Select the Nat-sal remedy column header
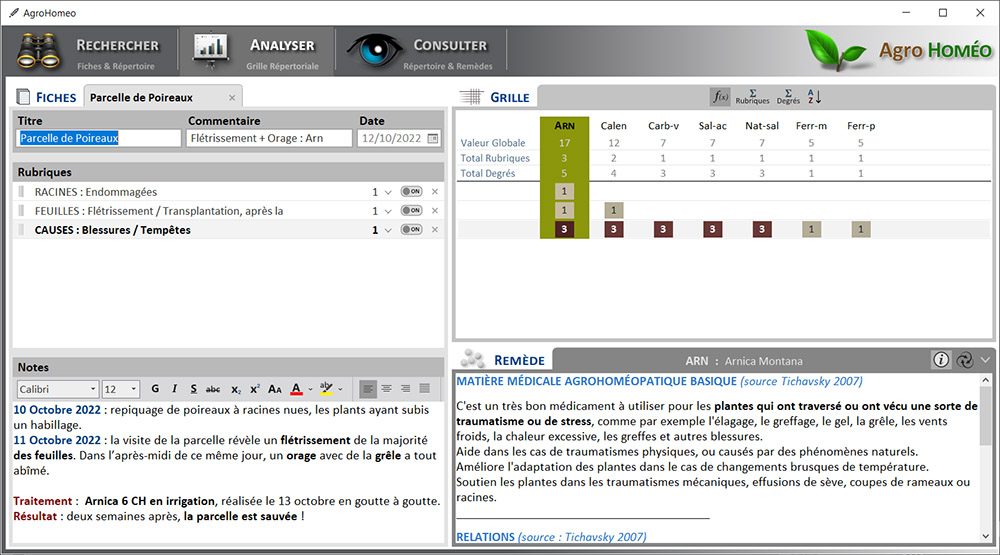This screenshot has width=1000, height=555. click(x=761, y=126)
